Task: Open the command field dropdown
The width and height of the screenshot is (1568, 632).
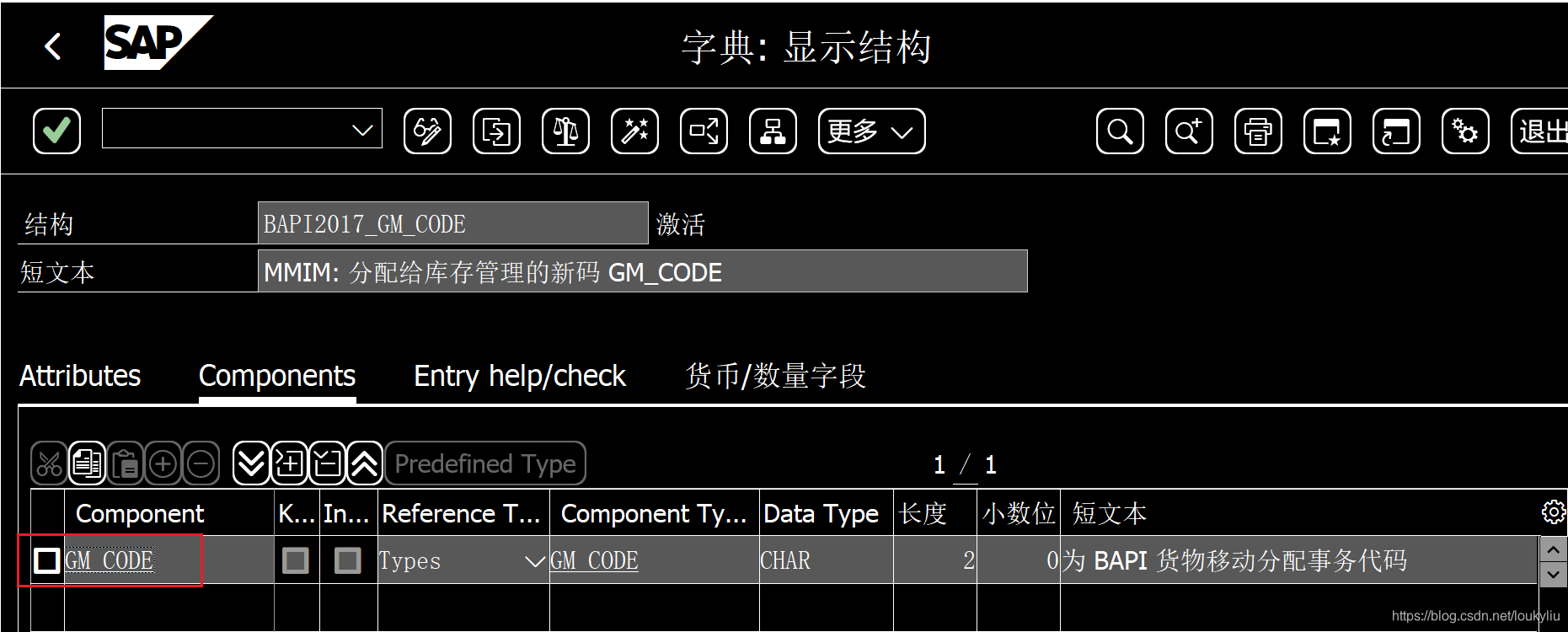Action: point(362,131)
